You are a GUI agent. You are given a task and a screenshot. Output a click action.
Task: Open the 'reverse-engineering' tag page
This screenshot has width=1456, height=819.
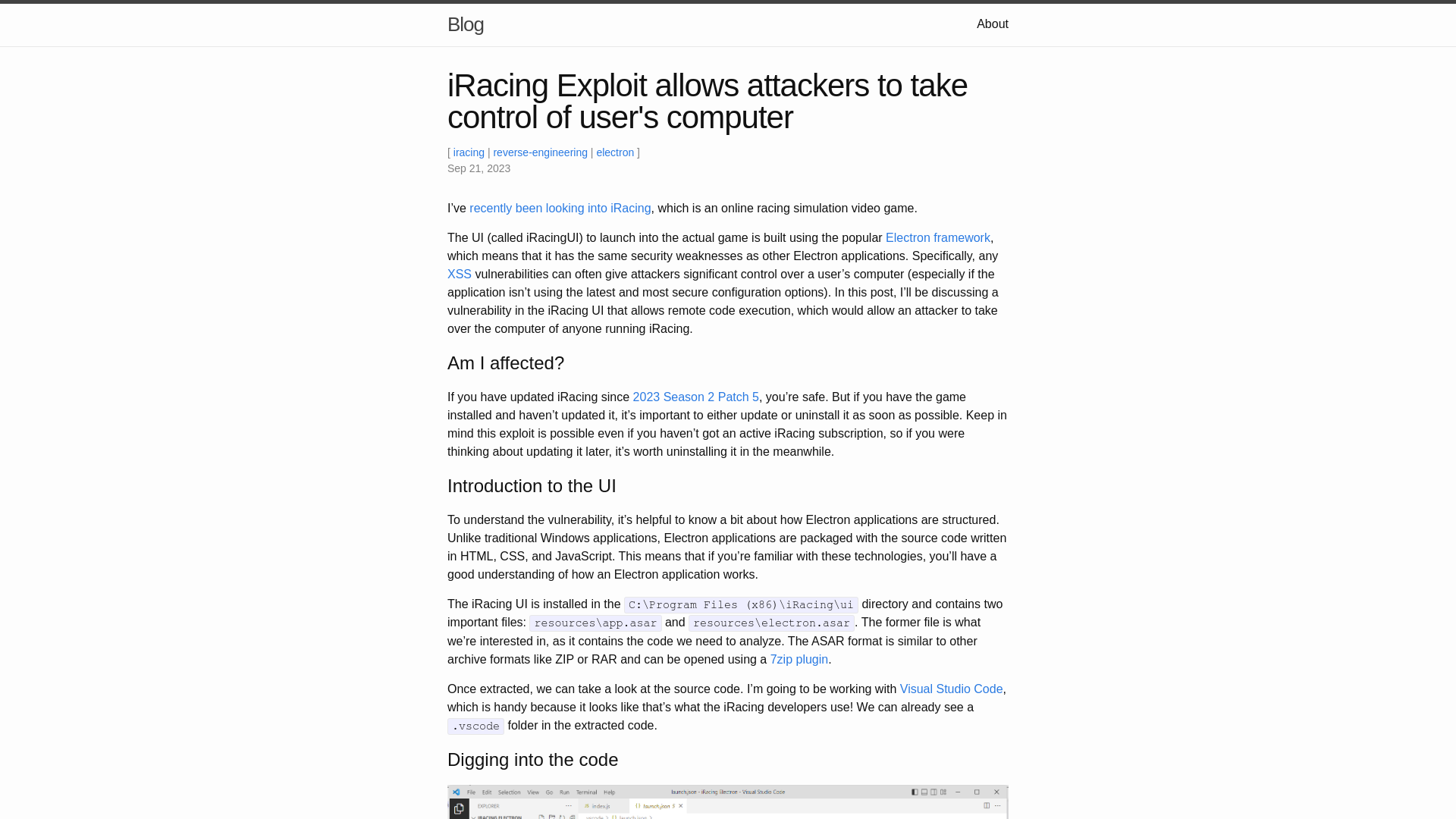coord(540,152)
